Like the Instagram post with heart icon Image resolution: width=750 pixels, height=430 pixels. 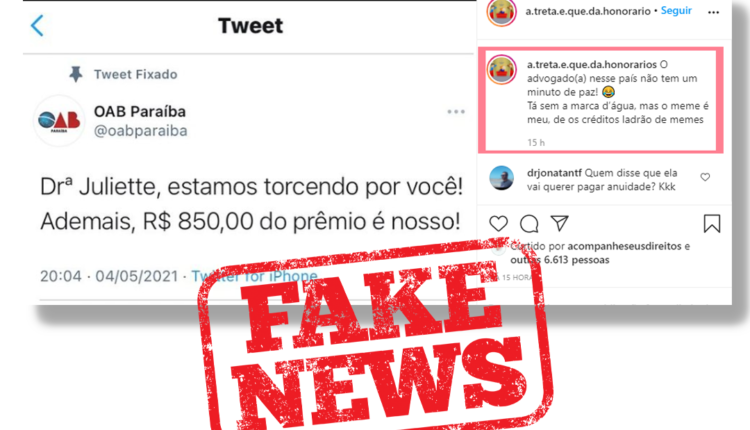498,223
